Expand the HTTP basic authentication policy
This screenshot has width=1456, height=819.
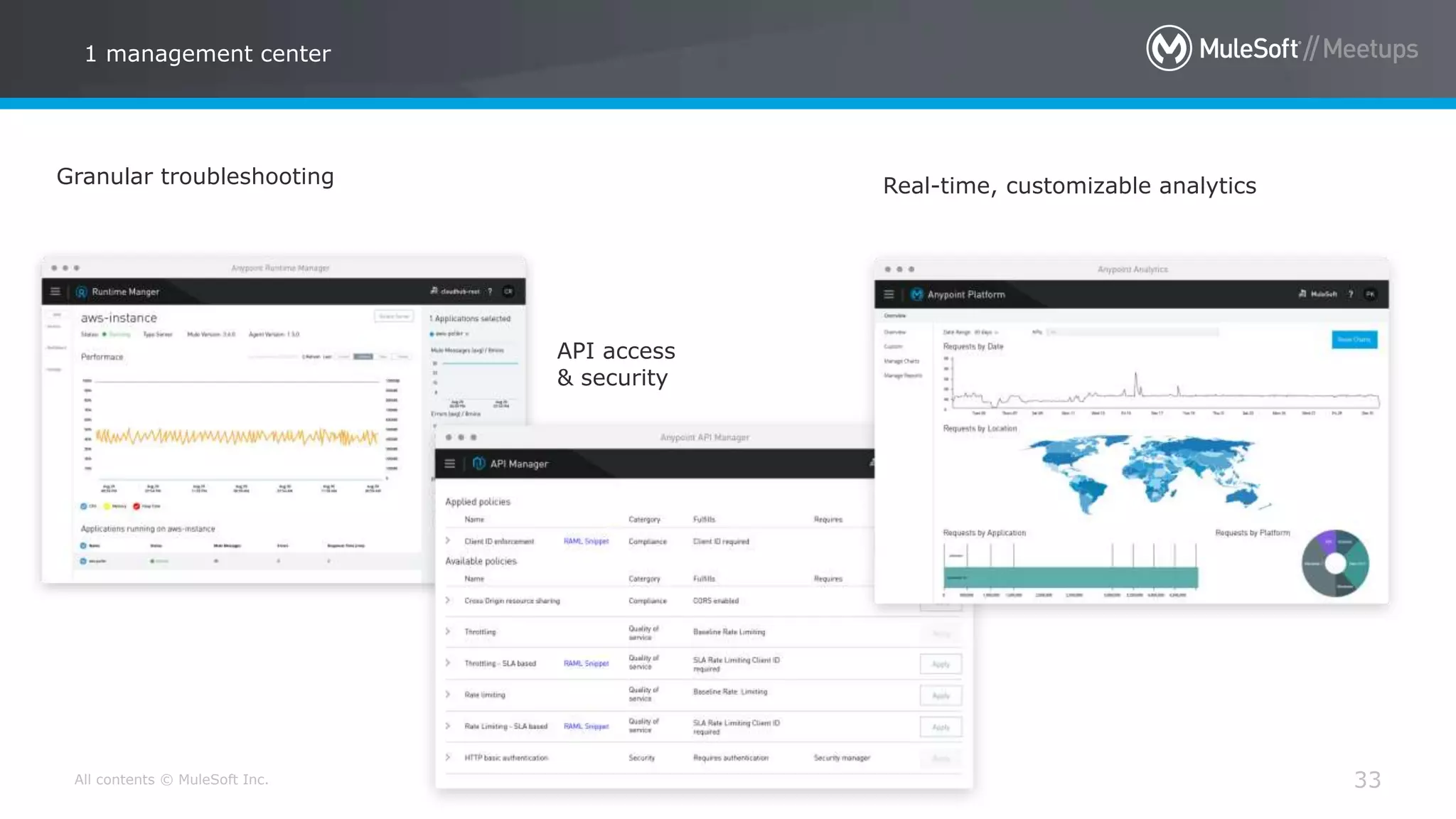pos(448,758)
